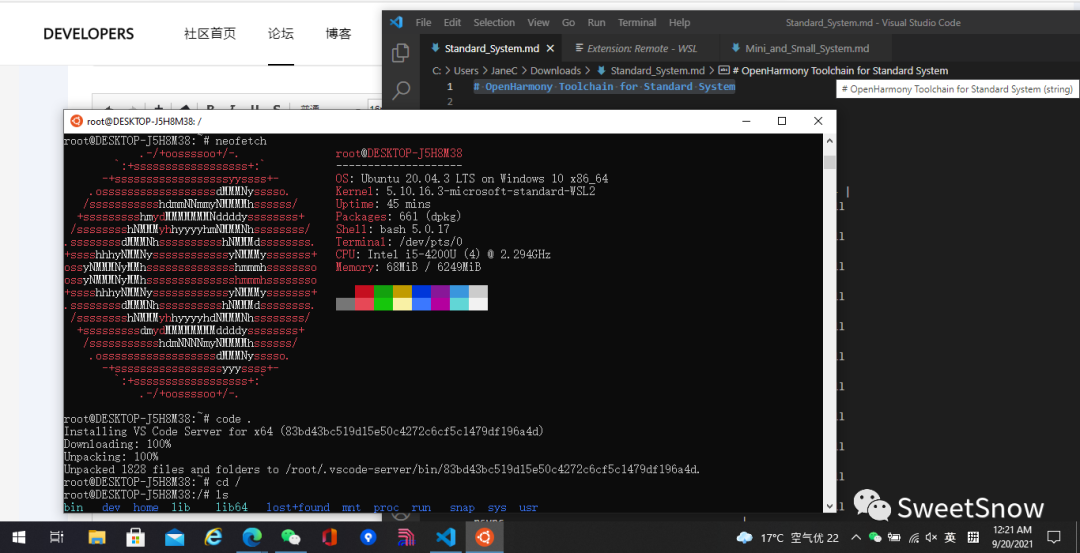Open breadcrumb dropdown for C: drive
The height and width of the screenshot is (553, 1080).
(437, 70)
